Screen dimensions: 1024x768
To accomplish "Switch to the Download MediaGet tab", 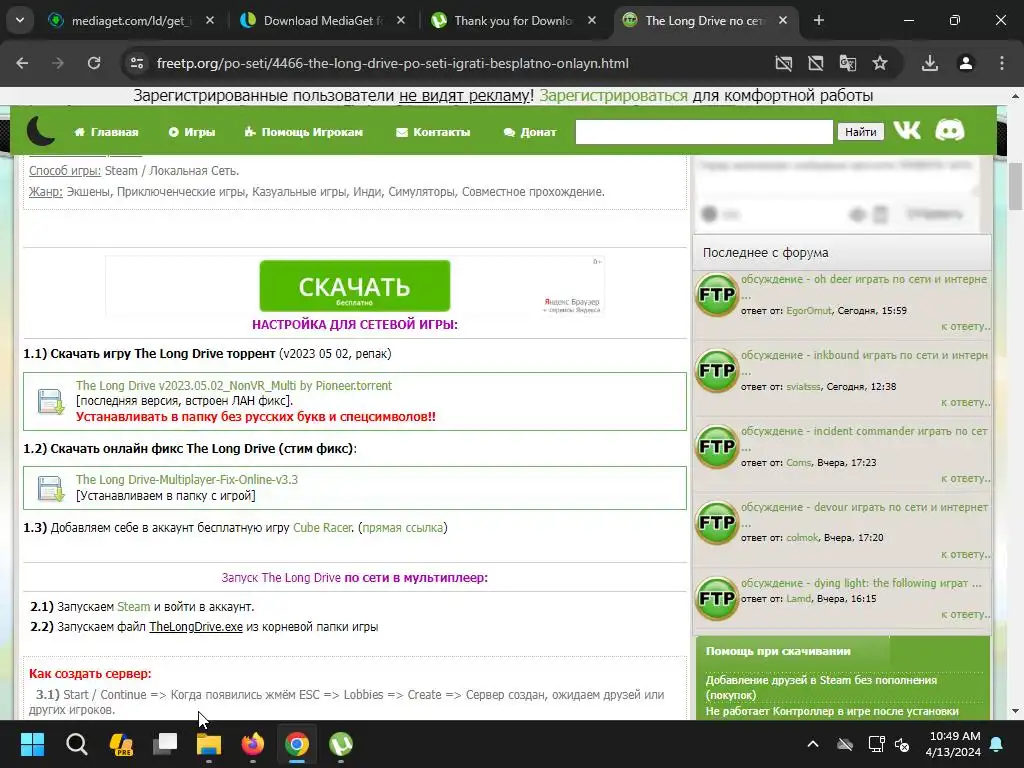I will click(x=323, y=21).
